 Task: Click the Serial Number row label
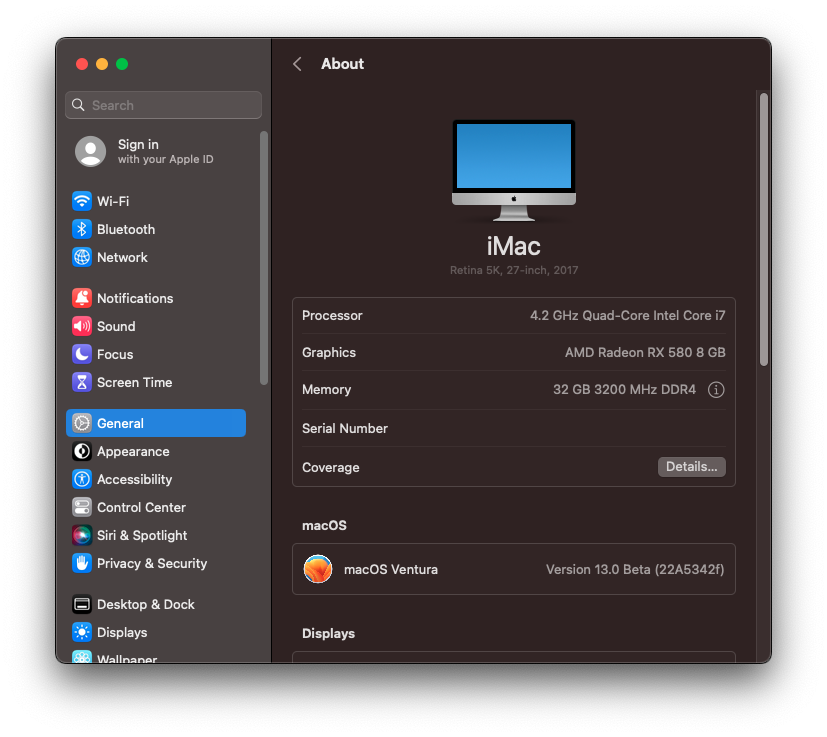click(345, 428)
